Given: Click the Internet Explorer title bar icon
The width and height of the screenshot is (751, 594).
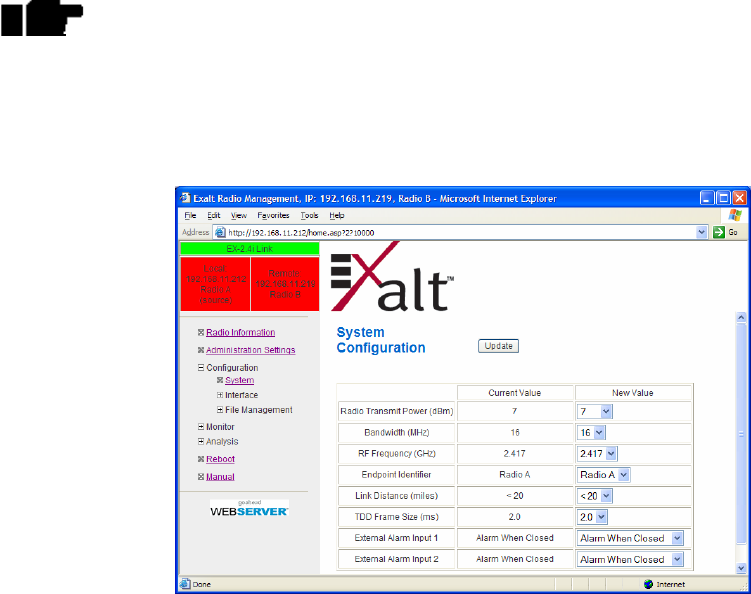Looking at the screenshot, I should click(185, 198).
